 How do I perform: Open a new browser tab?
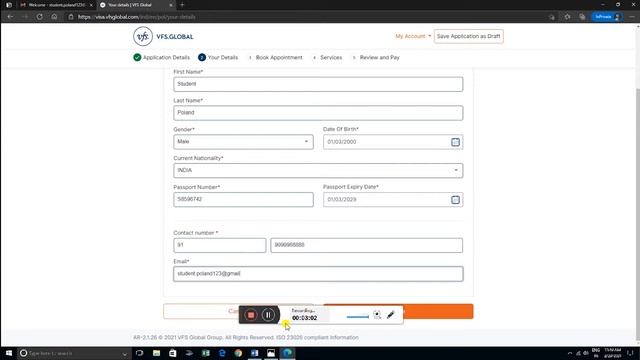[x=182, y=5]
